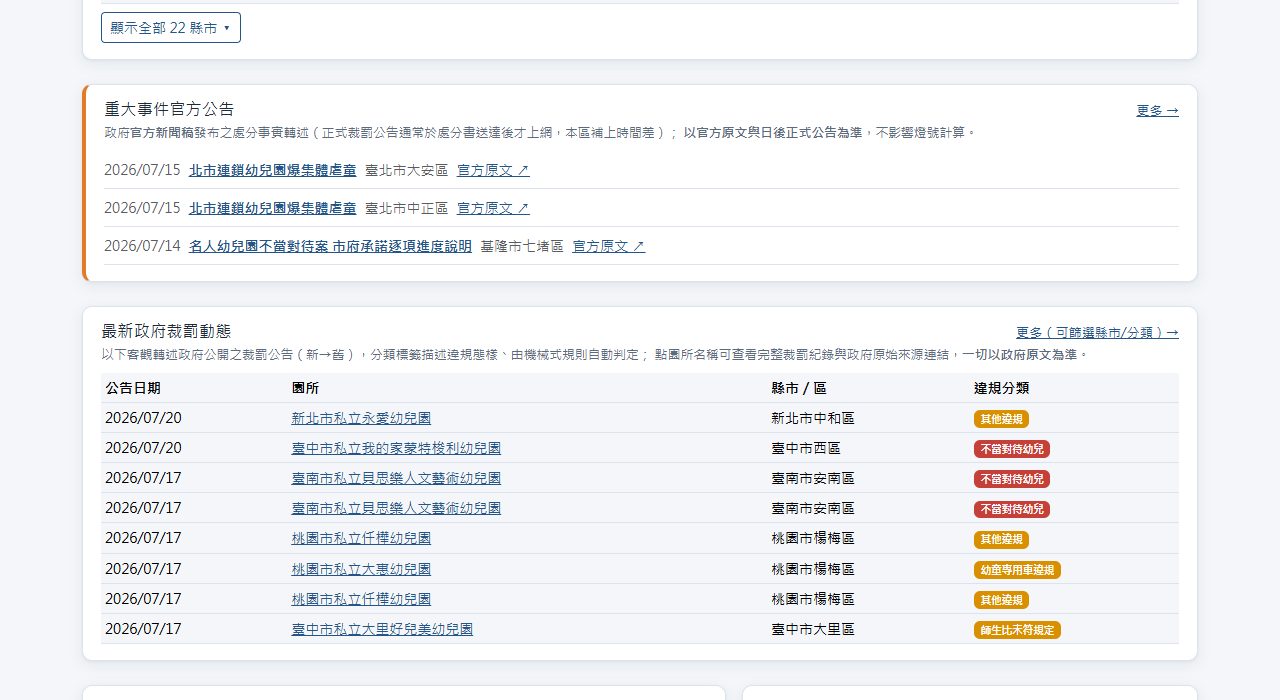Expand the 顯示全部 22 縣市 dropdown
The width and height of the screenshot is (1280, 700).
pos(171,28)
